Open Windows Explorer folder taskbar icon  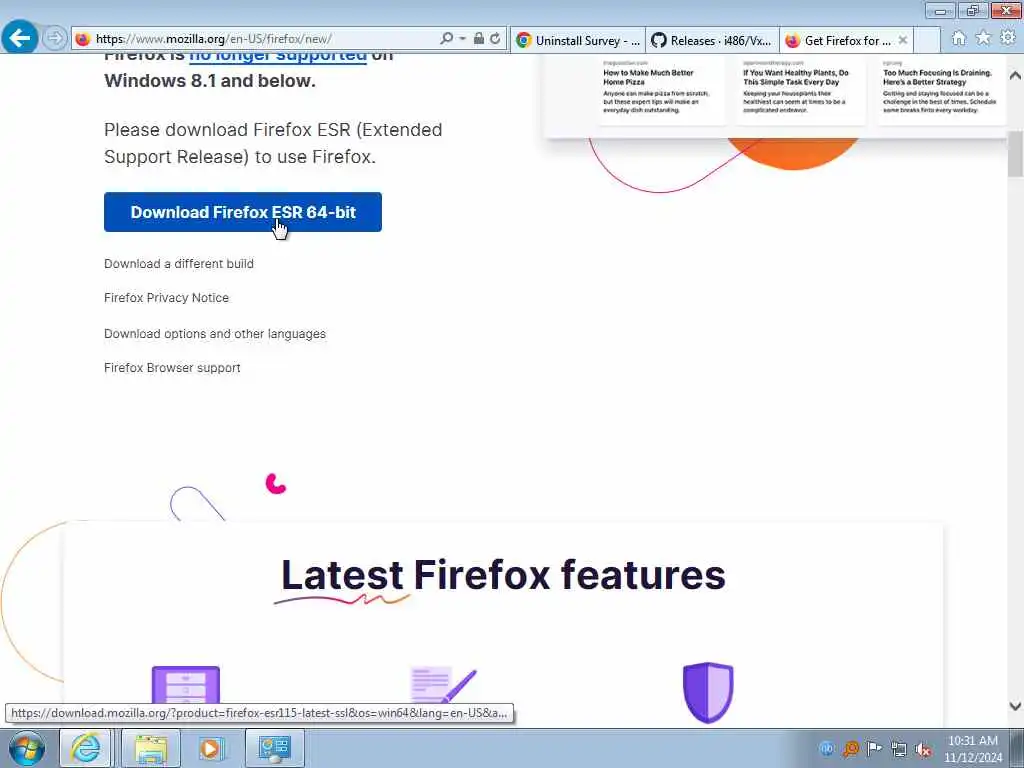[151, 748]
